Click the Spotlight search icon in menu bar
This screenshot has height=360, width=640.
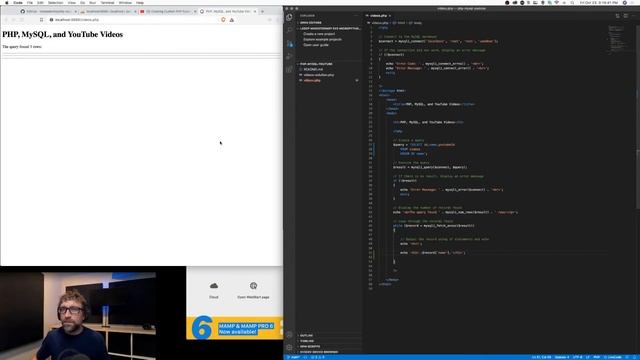click(x=572, y=2)
